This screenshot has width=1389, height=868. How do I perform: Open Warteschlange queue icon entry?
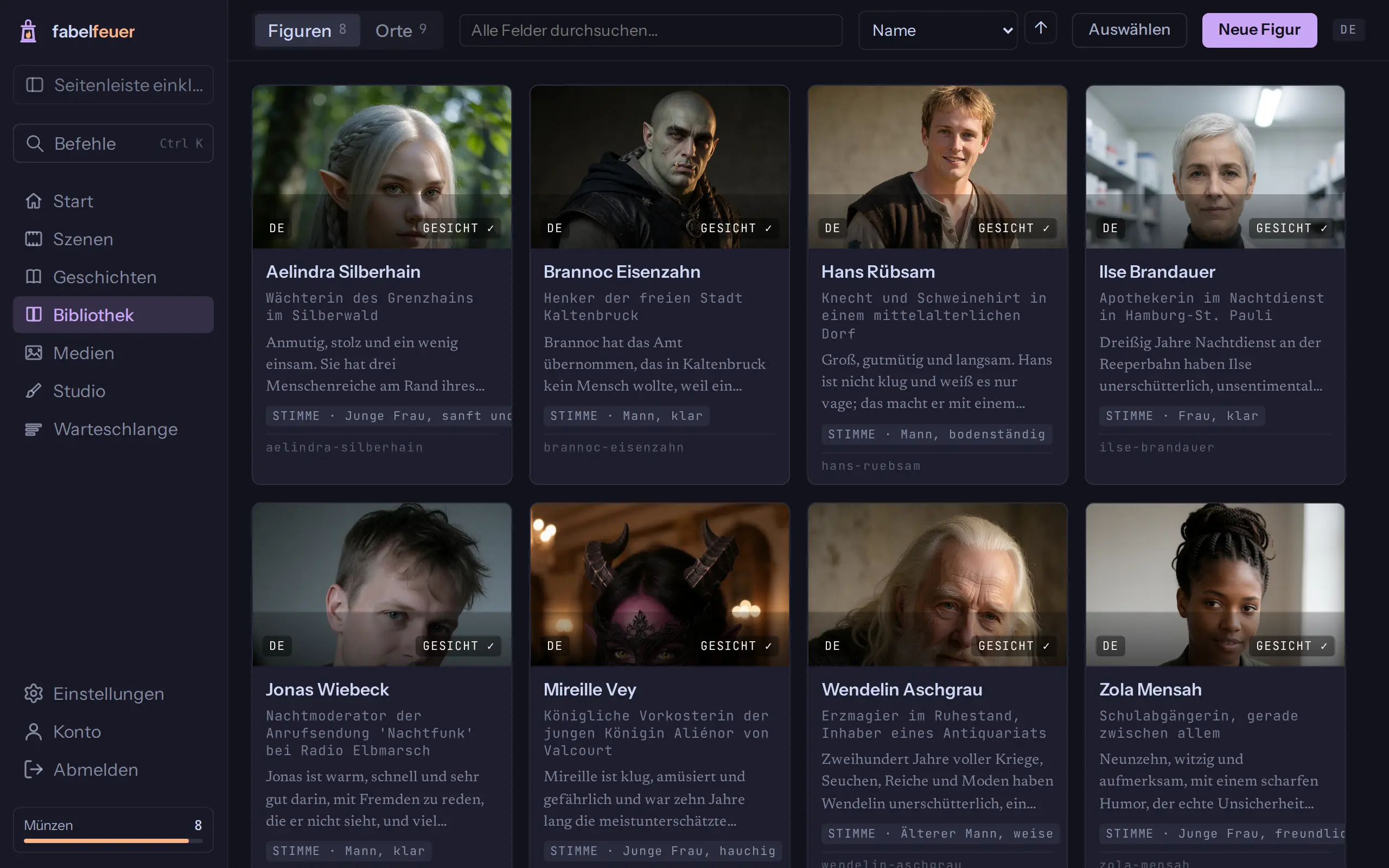click(x=33, y=429)
